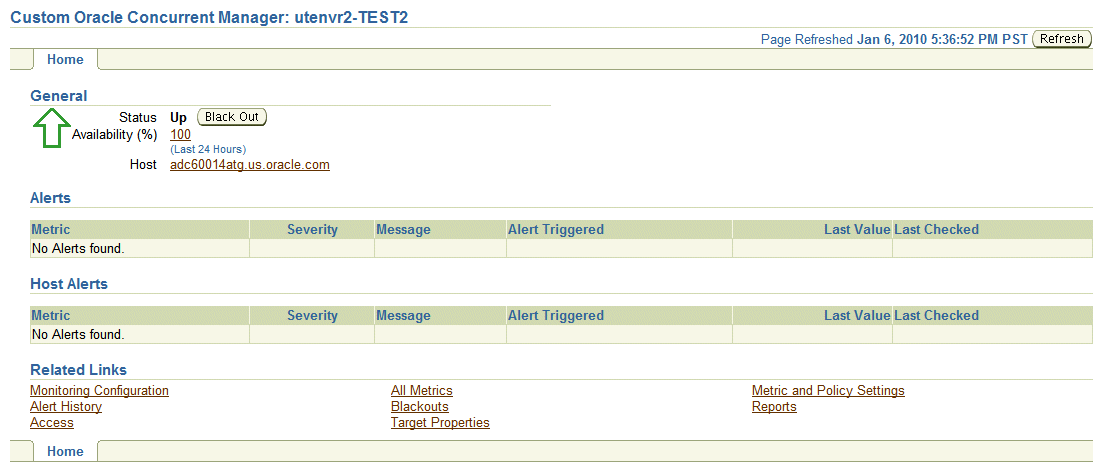Image resolution: width=1101 pixels, height=468 pixels.
Task: Click the Status label
Action: click(138, 118)
